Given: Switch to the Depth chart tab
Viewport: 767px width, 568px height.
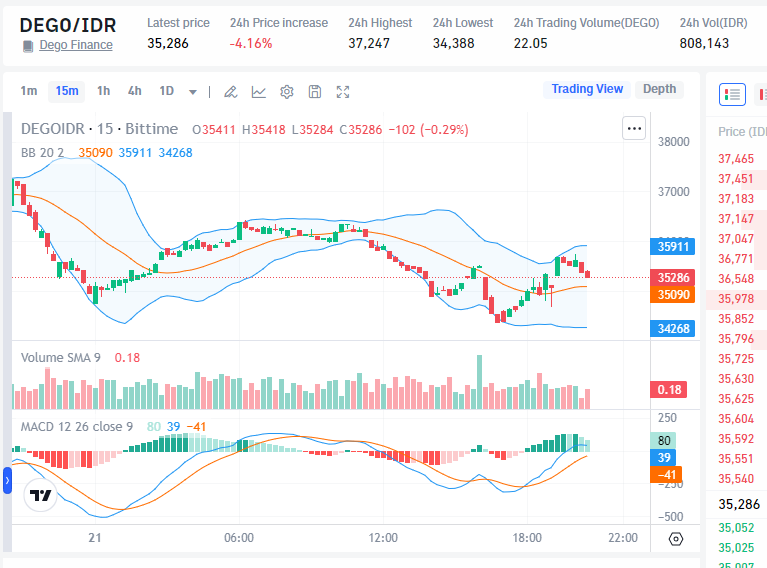Looking at the screenshot, I should point(659,89).
